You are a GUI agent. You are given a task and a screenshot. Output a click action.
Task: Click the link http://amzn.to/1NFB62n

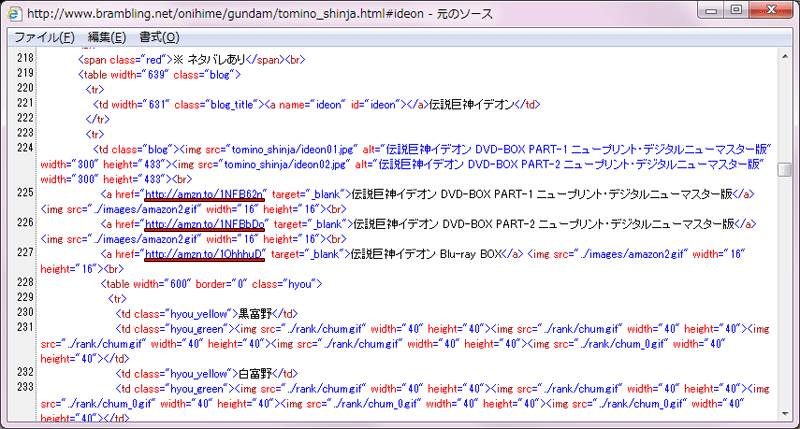(x=204, y=194)
